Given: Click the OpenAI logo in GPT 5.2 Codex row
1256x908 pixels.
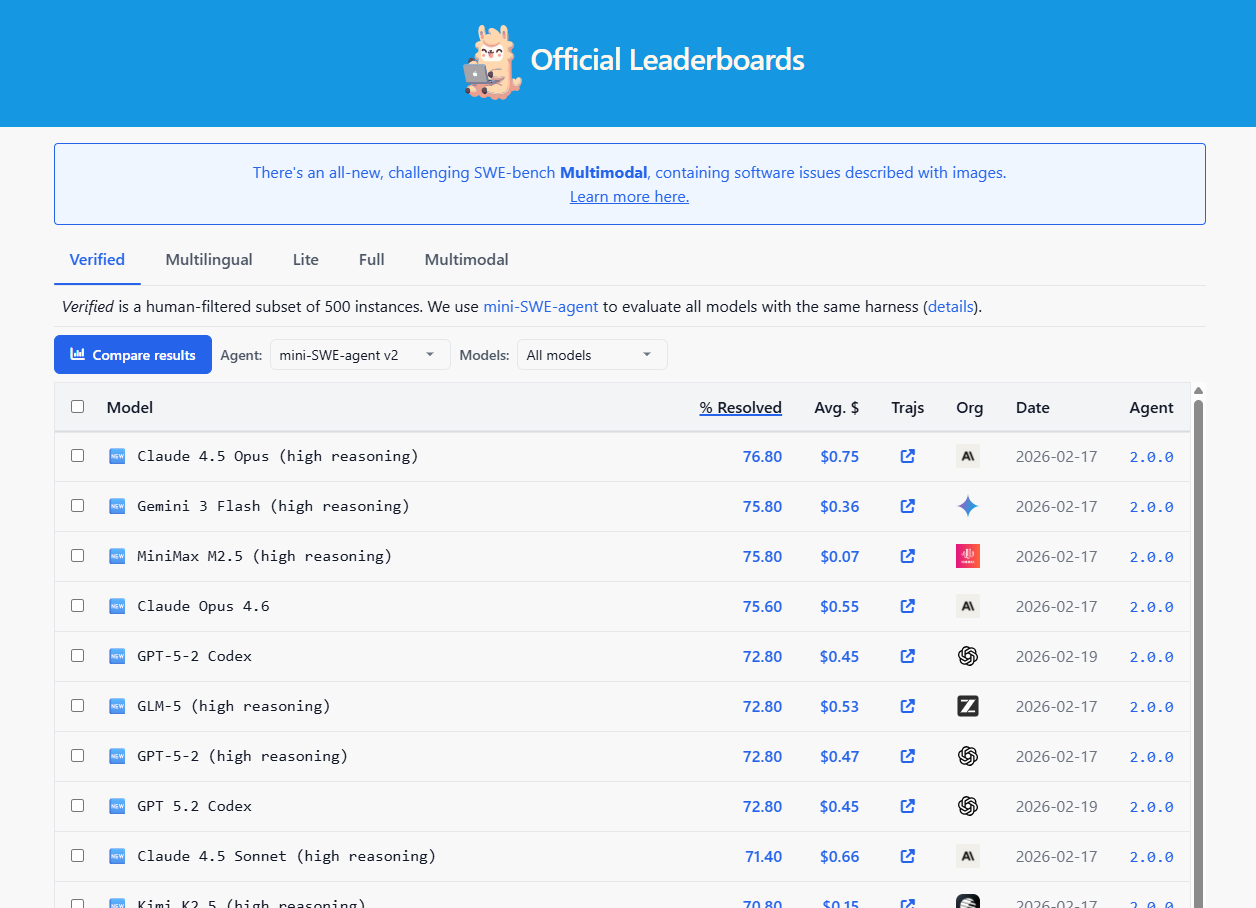Looking at the screenshot, I should pos(968,806).
